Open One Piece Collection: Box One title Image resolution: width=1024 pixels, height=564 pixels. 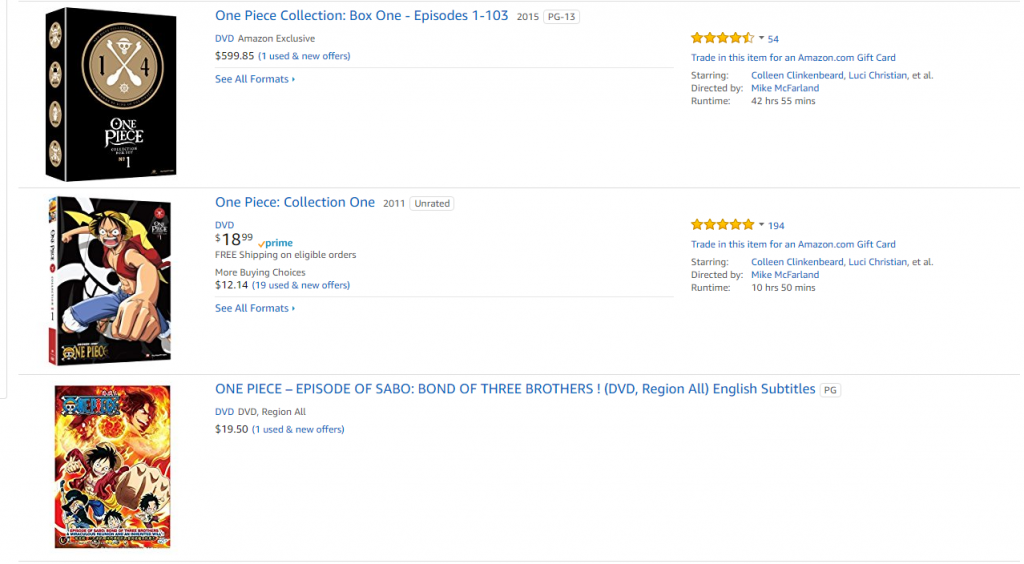pos(361,16)
